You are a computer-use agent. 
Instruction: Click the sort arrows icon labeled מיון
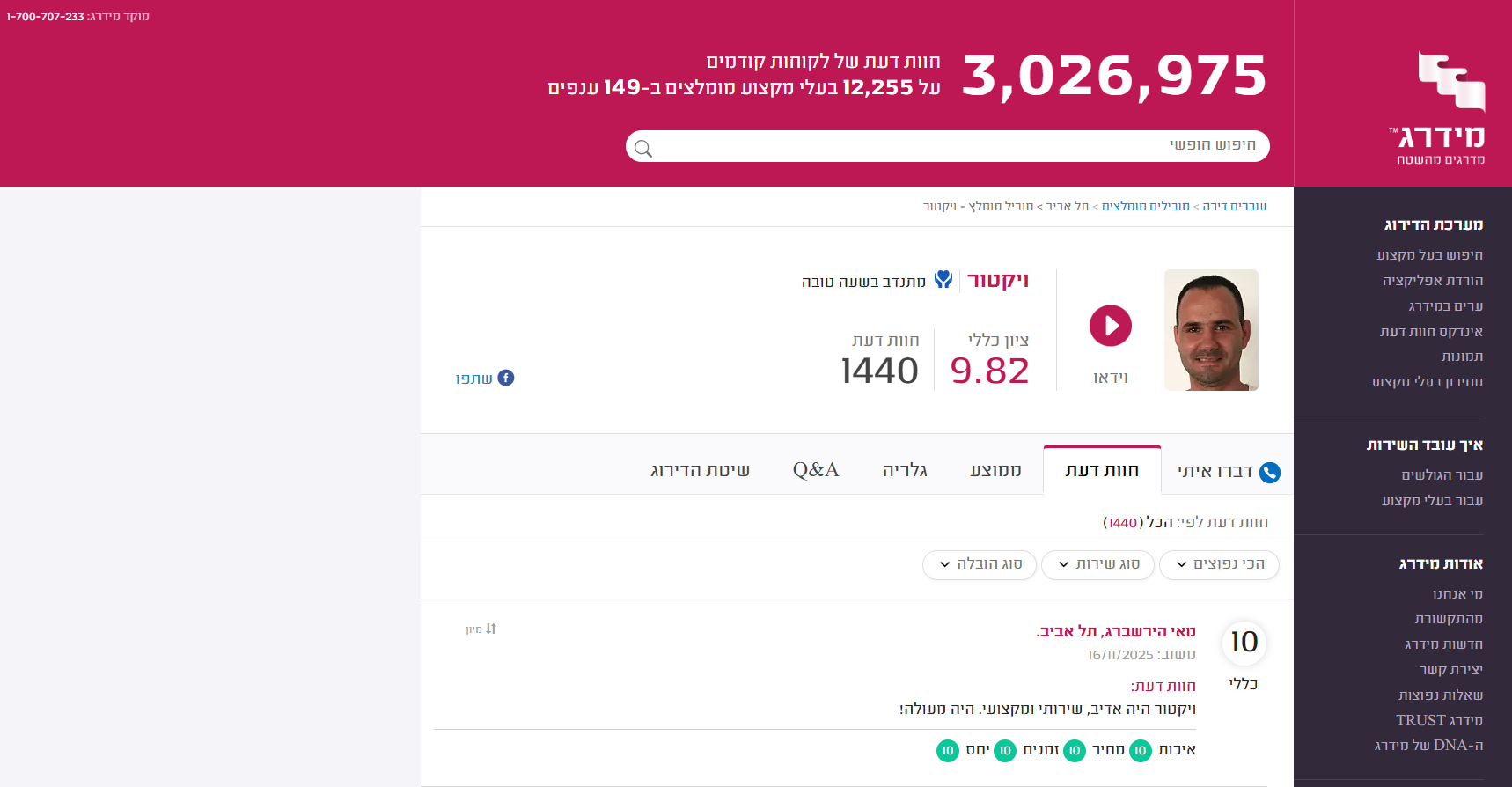tap(491, 629)
